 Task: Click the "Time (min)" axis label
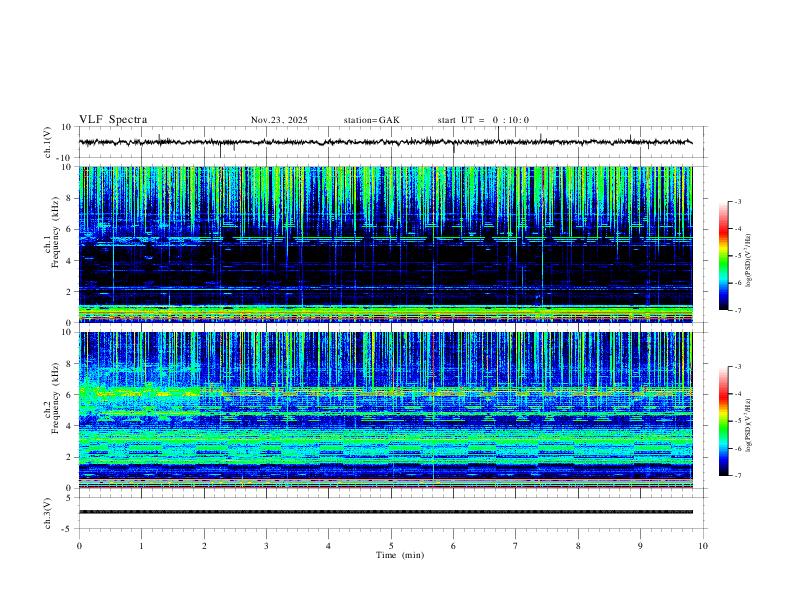tap(400, 555)
